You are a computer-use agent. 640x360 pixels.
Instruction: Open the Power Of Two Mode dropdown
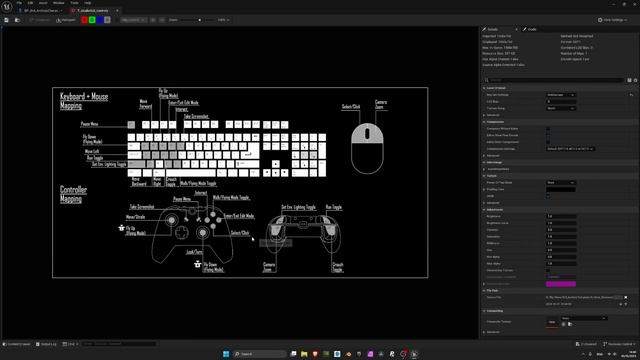[561, 182]
